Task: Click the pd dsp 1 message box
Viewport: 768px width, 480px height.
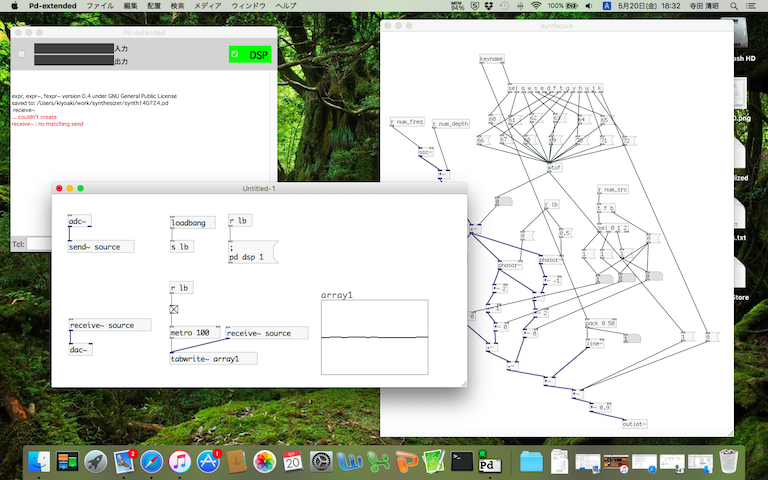Action: tap(253, 252)
